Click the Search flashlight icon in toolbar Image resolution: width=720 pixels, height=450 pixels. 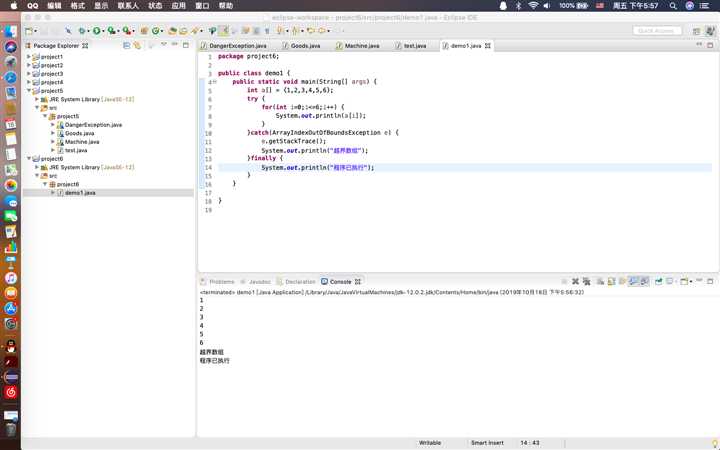tap(195, 31)
